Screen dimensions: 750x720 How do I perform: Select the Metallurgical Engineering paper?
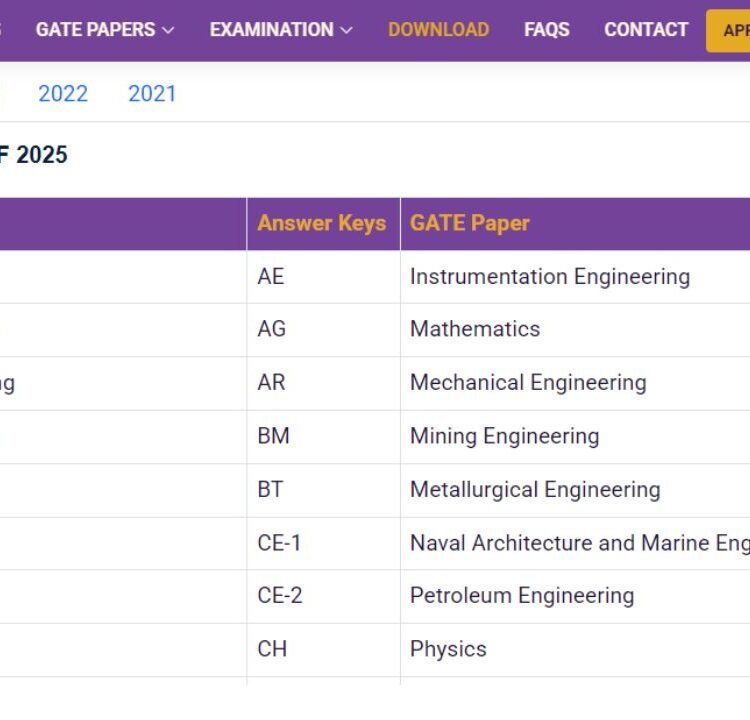click(x=535, y=490)
